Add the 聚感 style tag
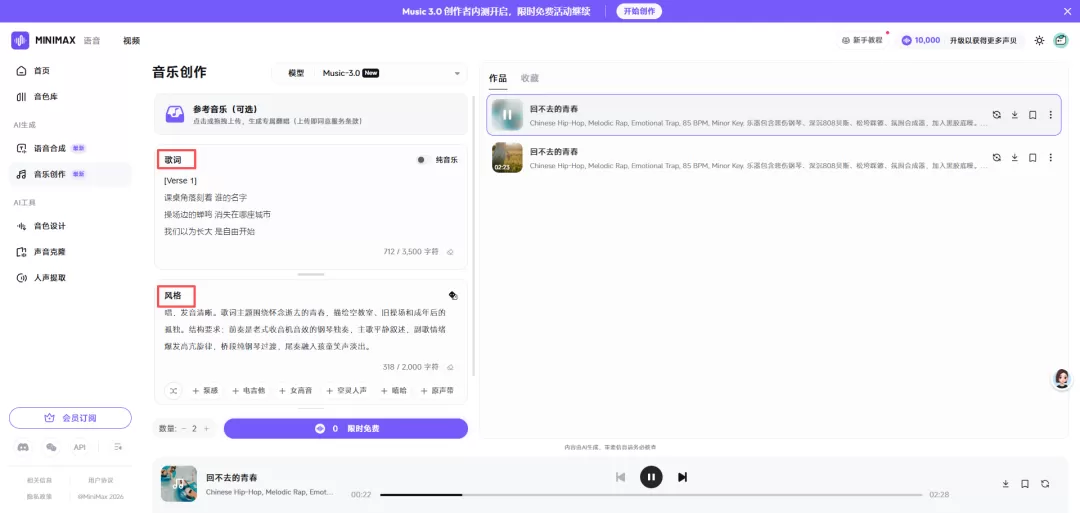Image resolution: width=1080 pixels, height=513 pixels. [x=205, y=390]
